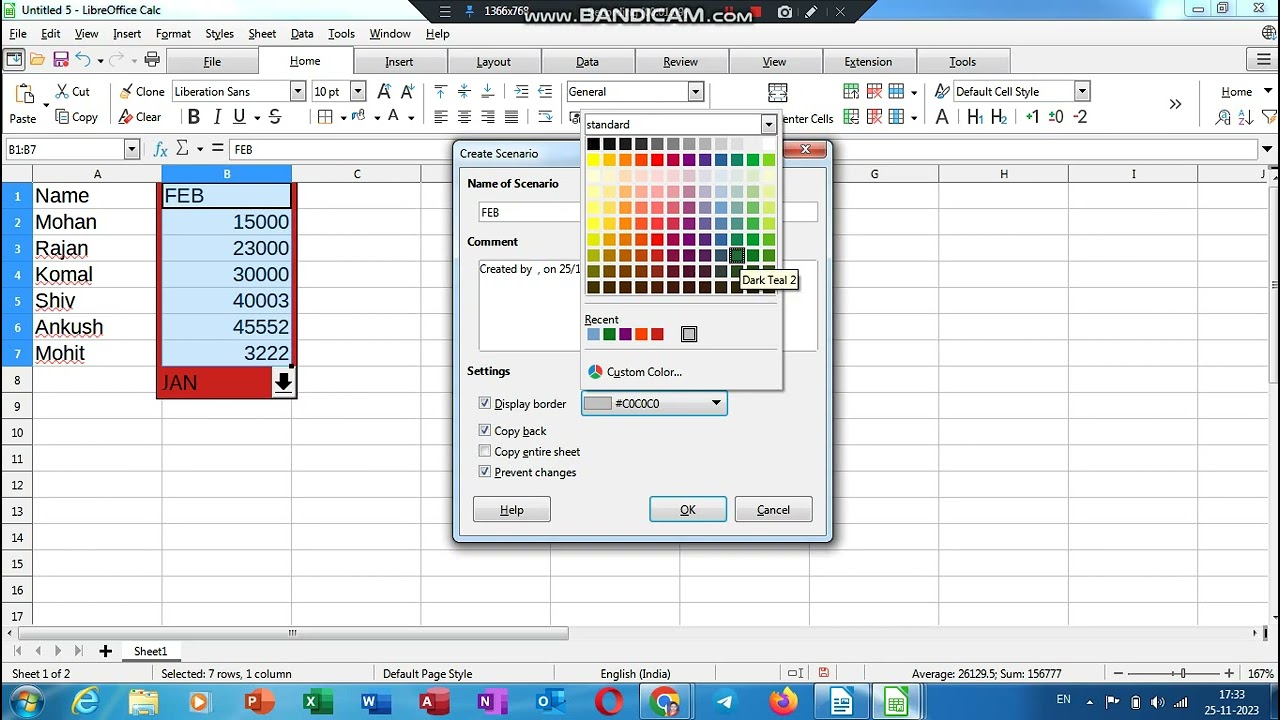Uncheck the Display border checkbox
Screen dimensions: 1280x720
(x=485, y=403)
